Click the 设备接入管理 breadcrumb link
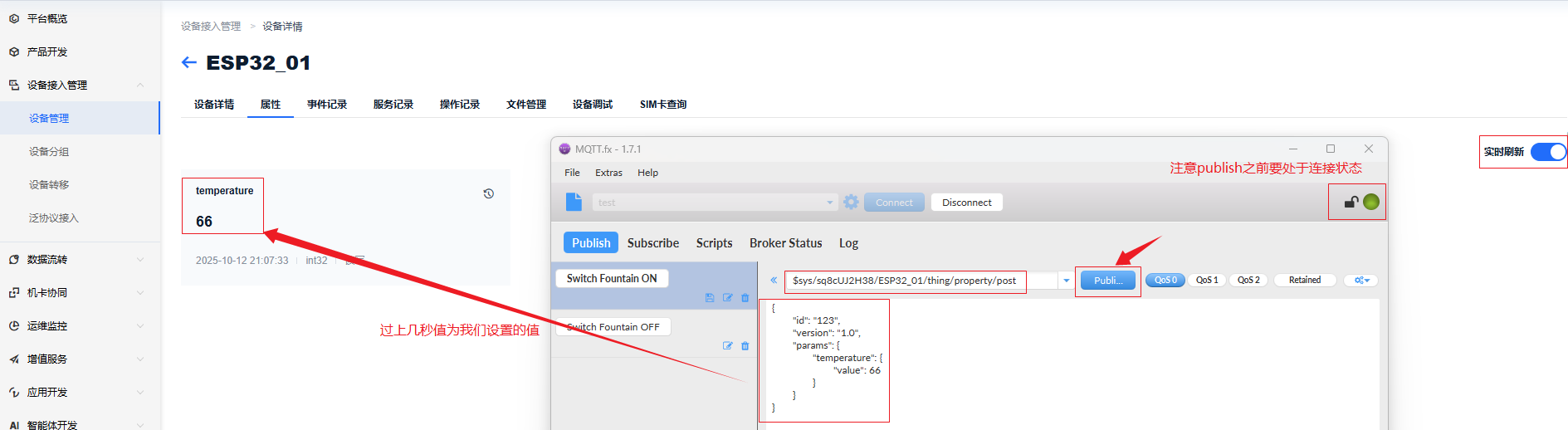 click(x=211, y=27)
